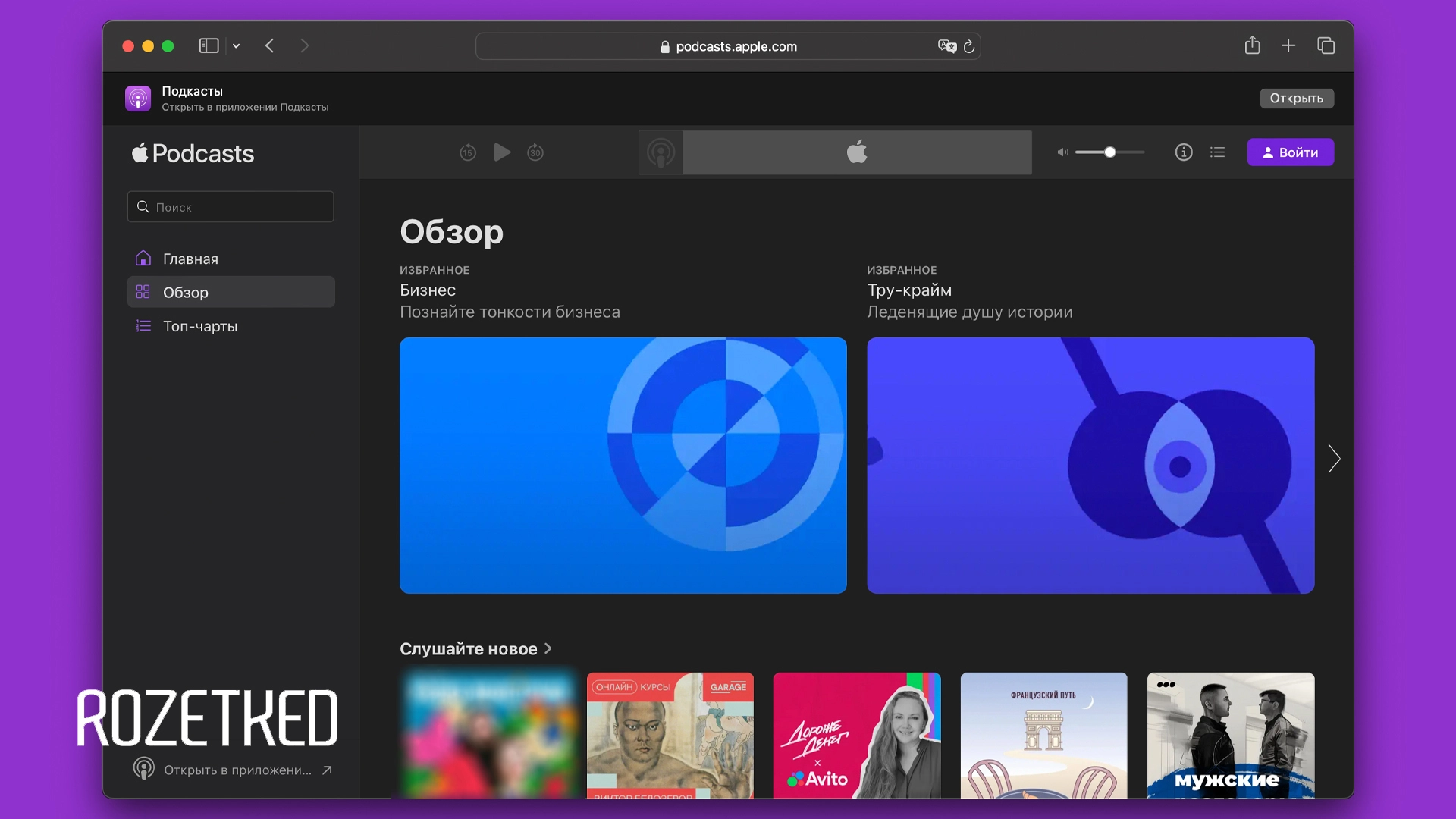Open the Главная sidebar section
Image resolution: width=1456 pixels, height=819 pixels.
pyautogui.click(x=231, y=259)
